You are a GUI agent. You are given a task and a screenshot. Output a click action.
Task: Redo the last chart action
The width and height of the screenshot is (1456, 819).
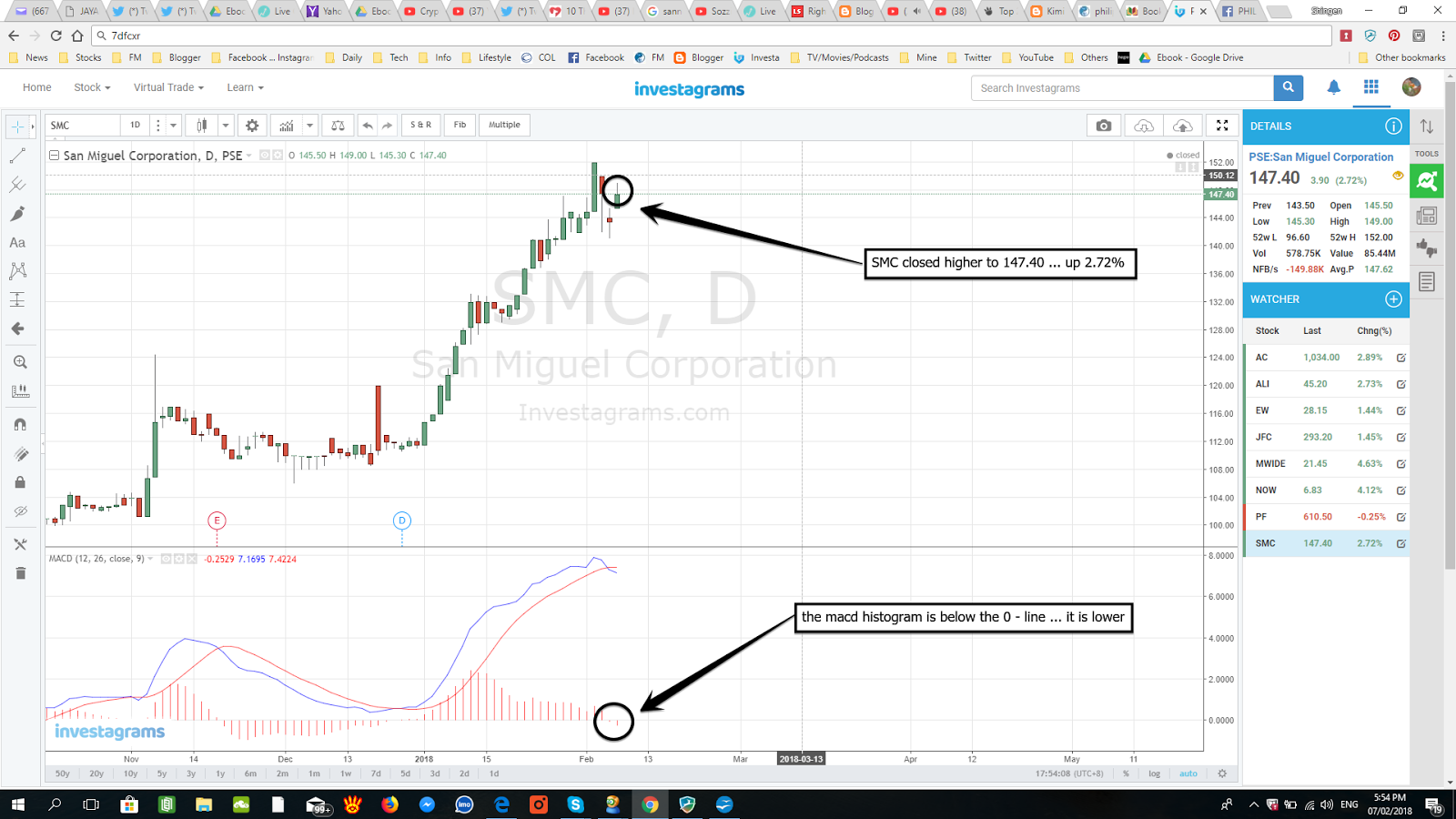coord(388,126)
